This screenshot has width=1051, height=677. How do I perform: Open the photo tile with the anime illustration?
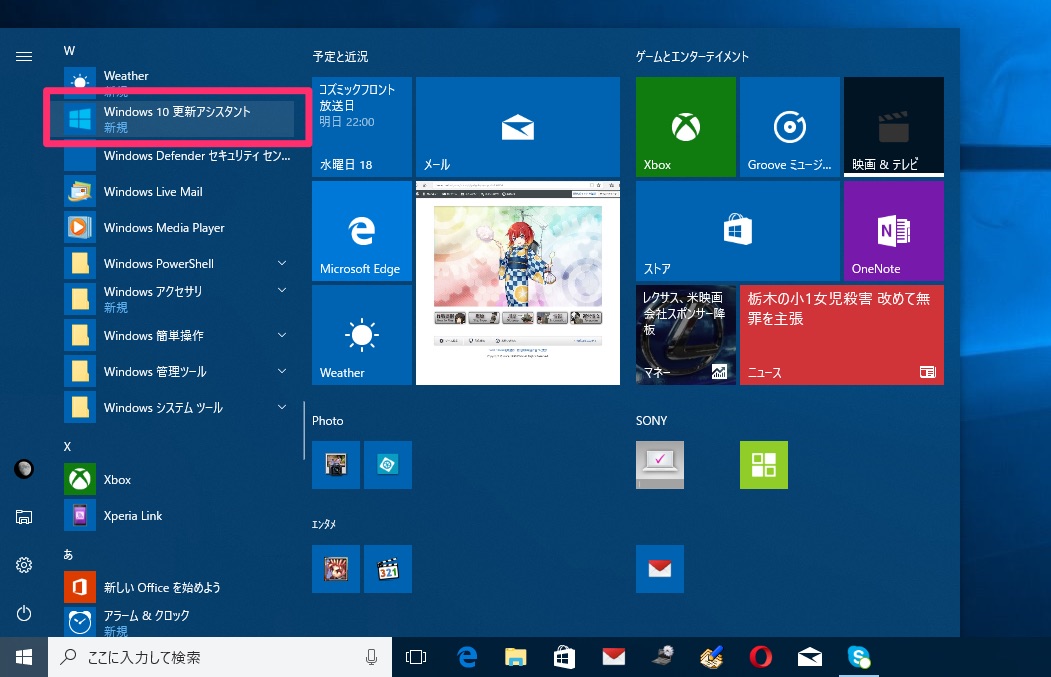(517, 283)
